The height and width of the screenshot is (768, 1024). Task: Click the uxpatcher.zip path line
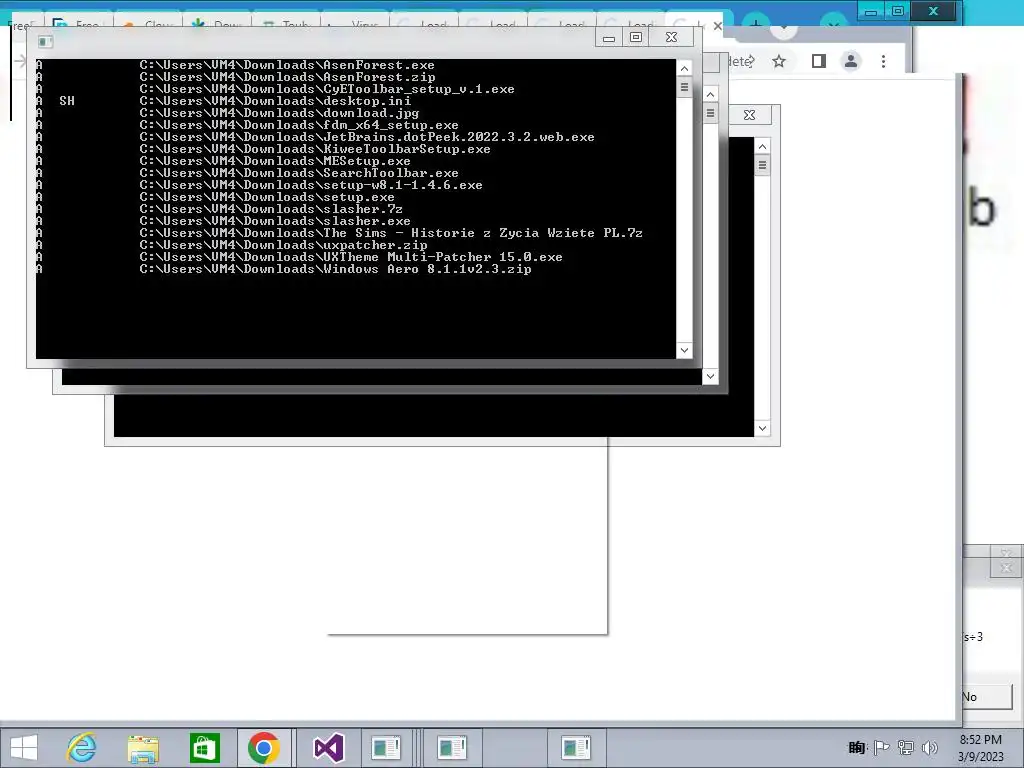point(283,245)
